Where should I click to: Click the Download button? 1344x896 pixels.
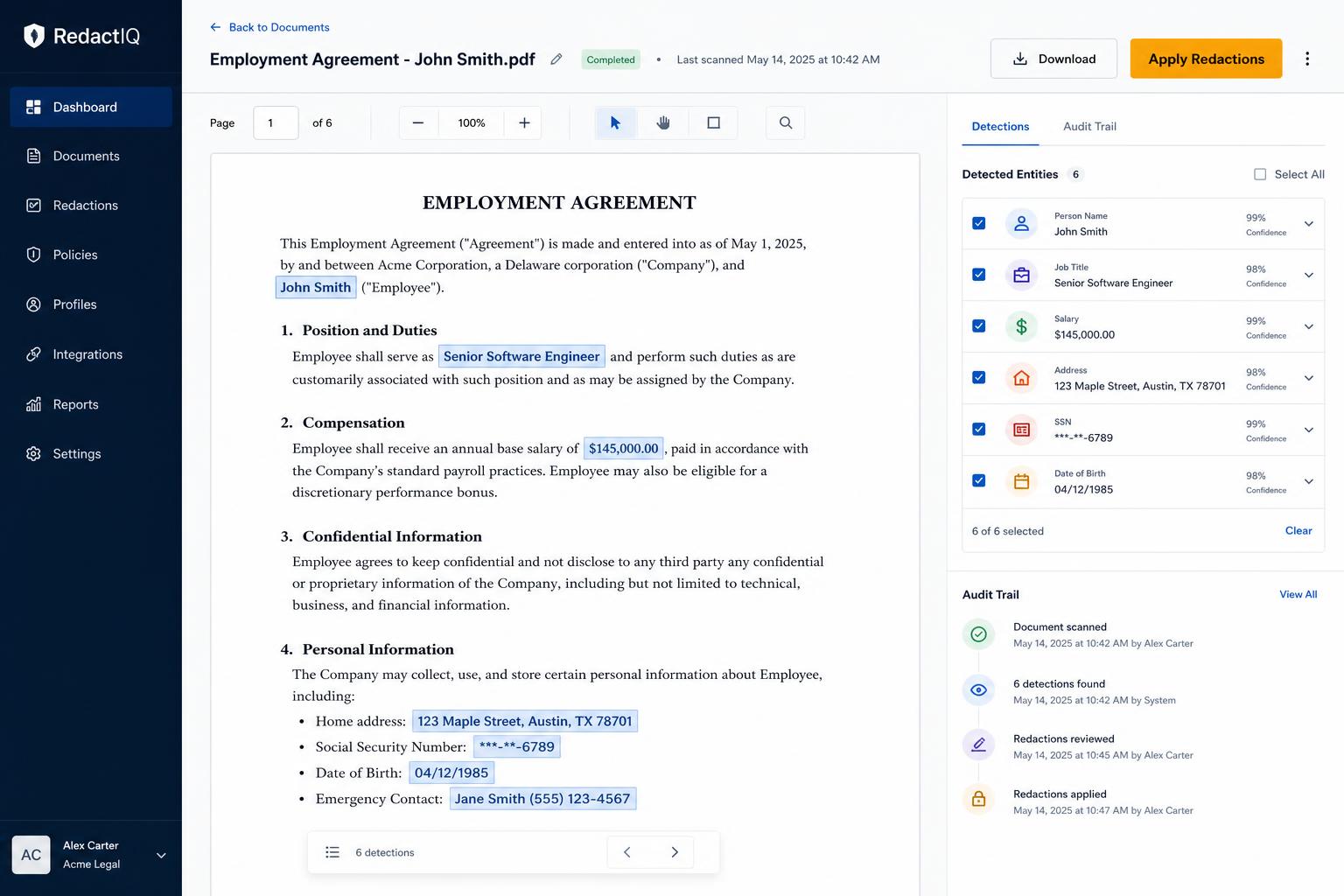click(x=1053, y=59)
